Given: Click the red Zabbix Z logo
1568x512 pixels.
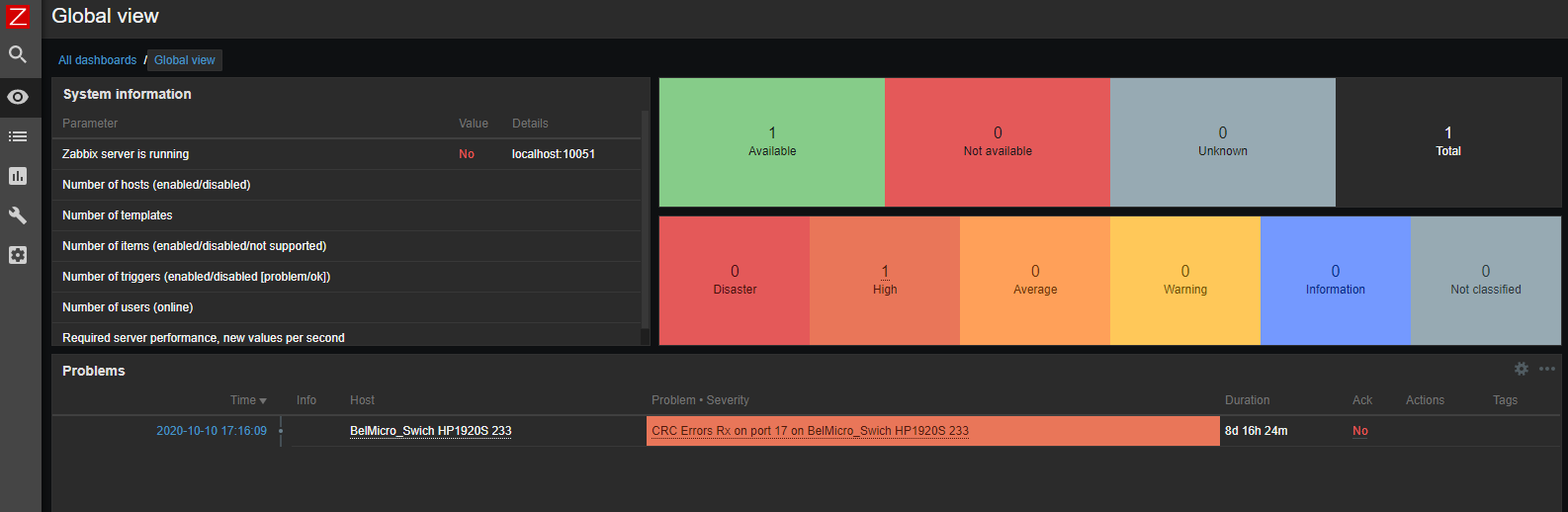Looking at the screenshot, I should point(18,16).
